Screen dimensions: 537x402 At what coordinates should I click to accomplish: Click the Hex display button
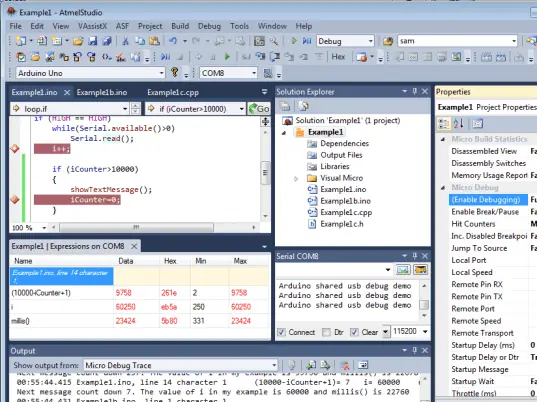pos(338,57)
